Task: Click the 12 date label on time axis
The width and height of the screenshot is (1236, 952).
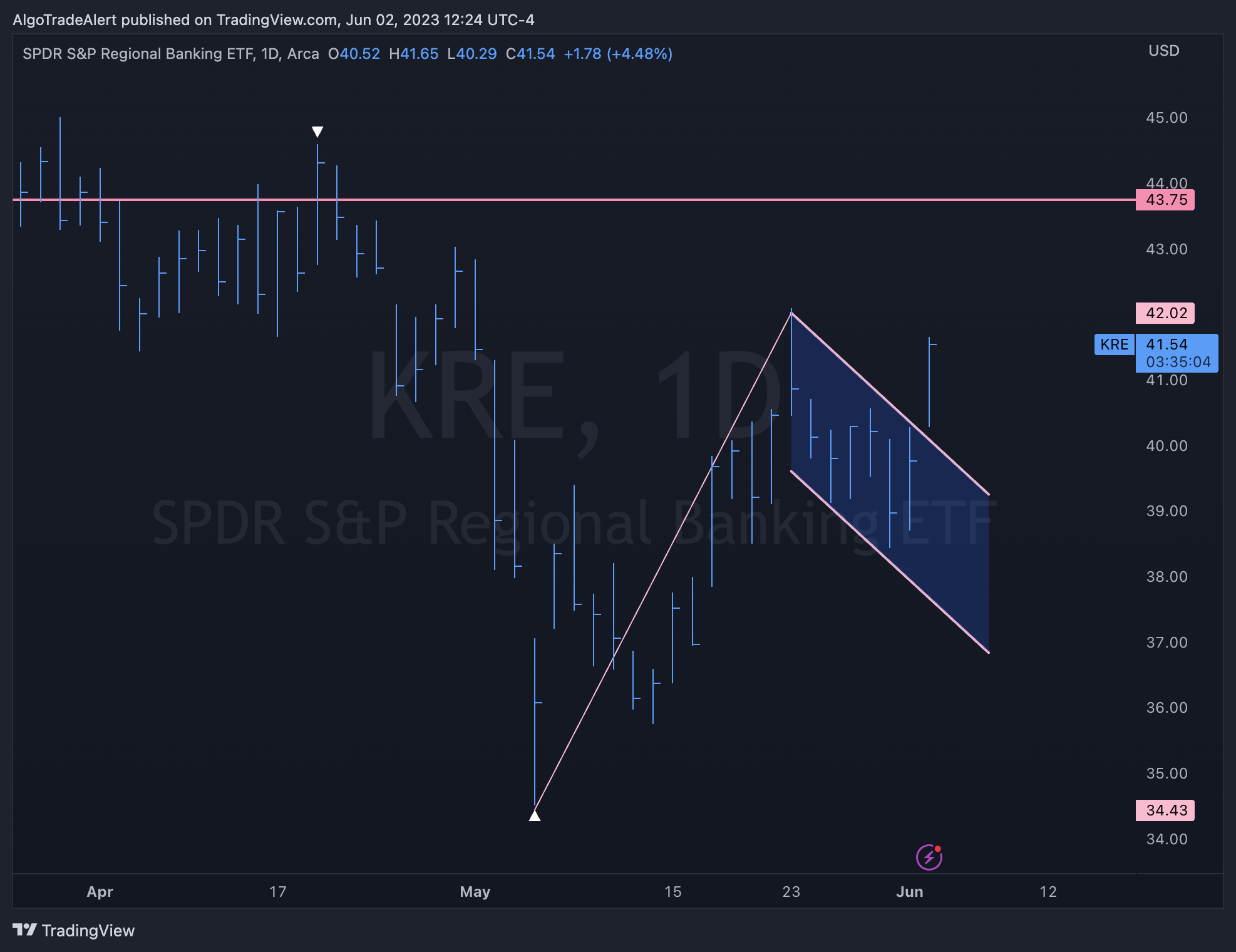Action: [1048, 892]
